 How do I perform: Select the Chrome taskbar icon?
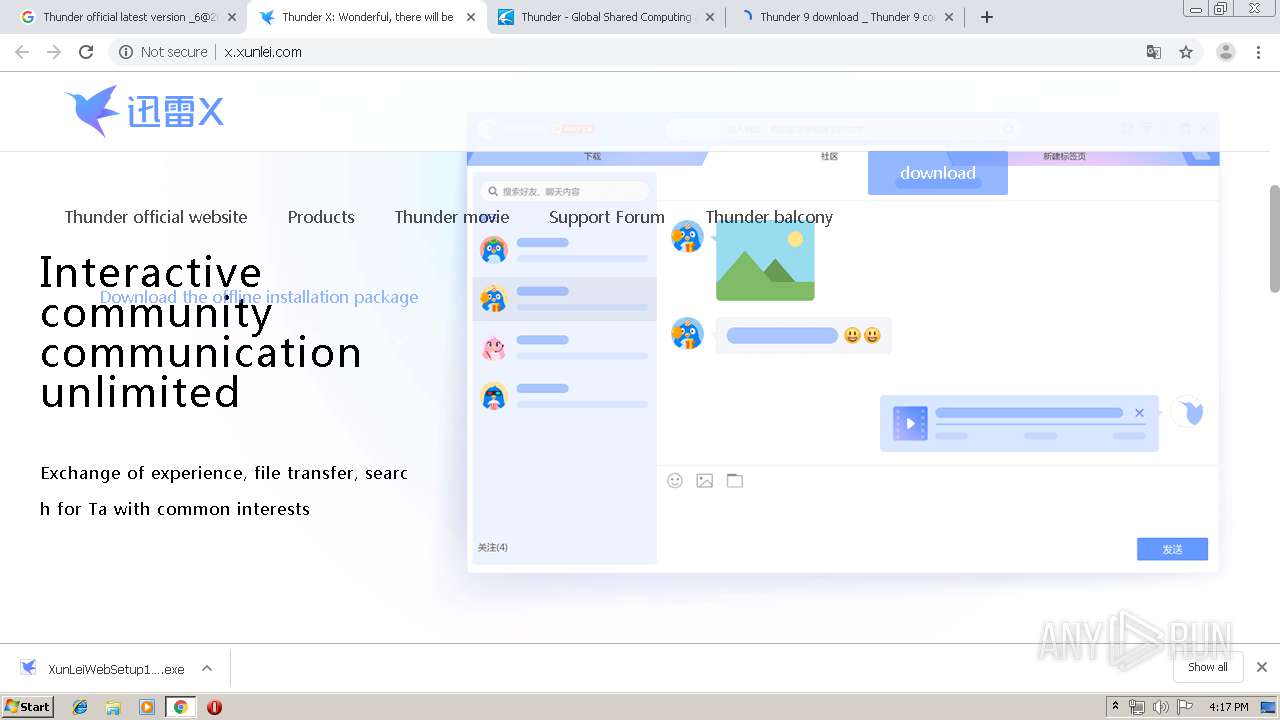point(180,707)
